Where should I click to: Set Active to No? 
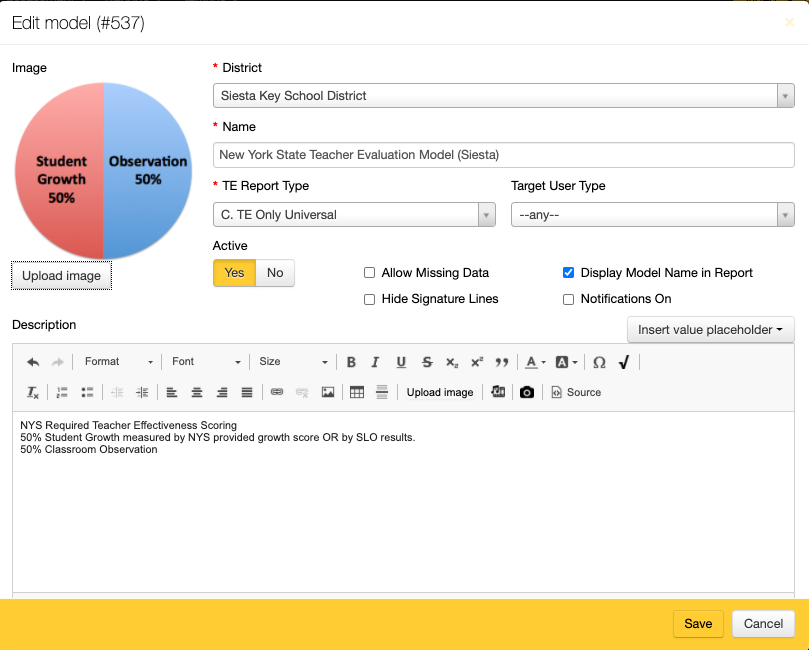point(275,273)
